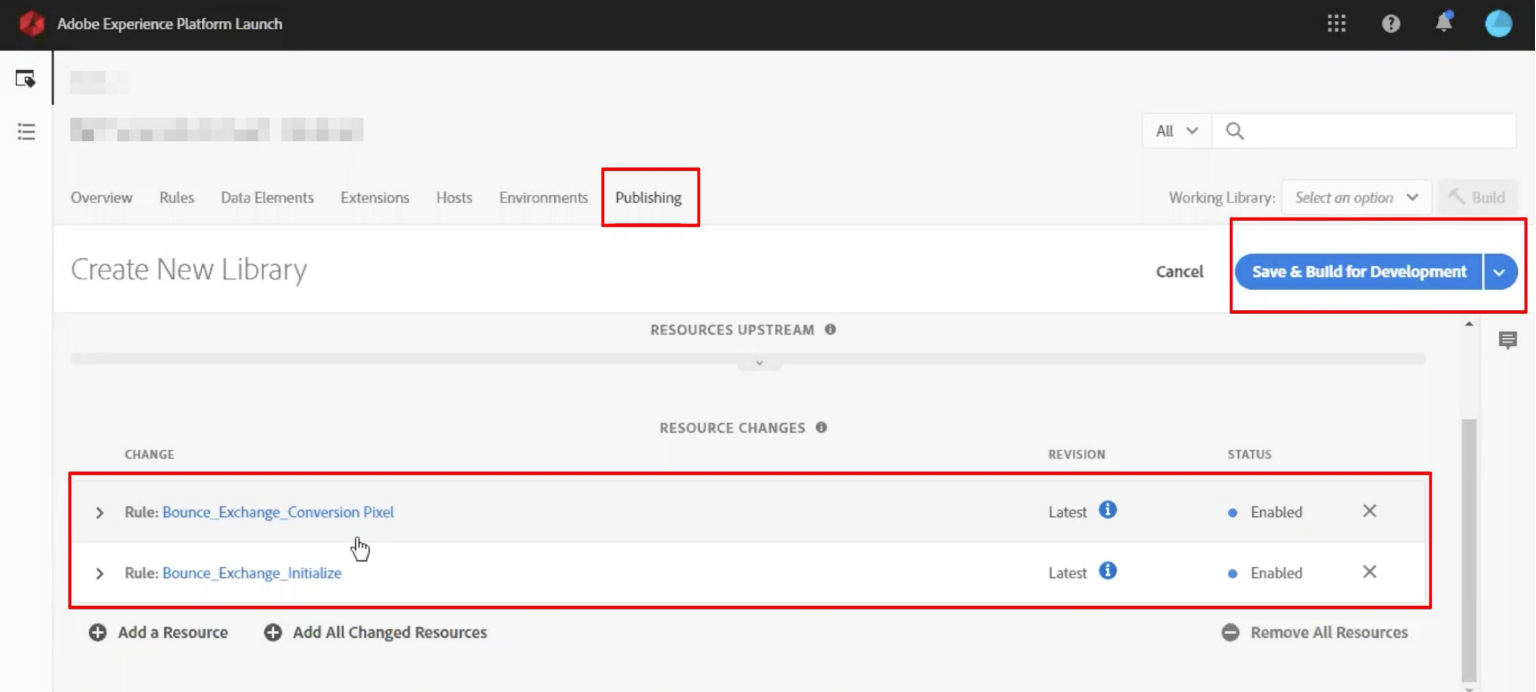
Task: Go to the Extensions tab
Action: [x=375, y=198]
